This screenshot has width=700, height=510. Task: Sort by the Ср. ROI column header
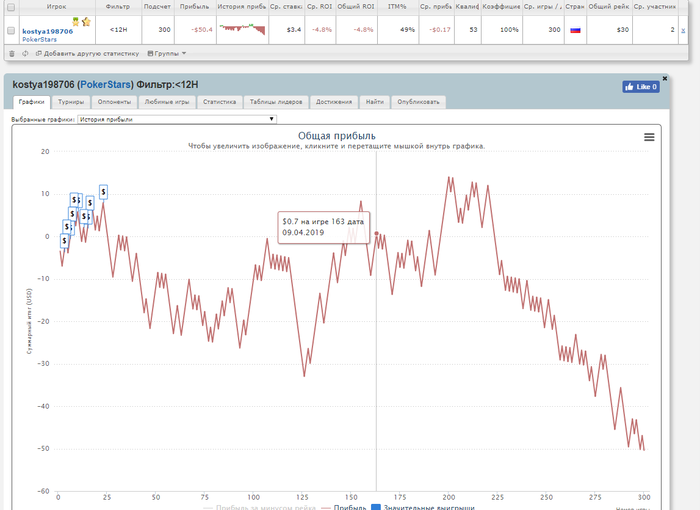click(x=320, y=7)
